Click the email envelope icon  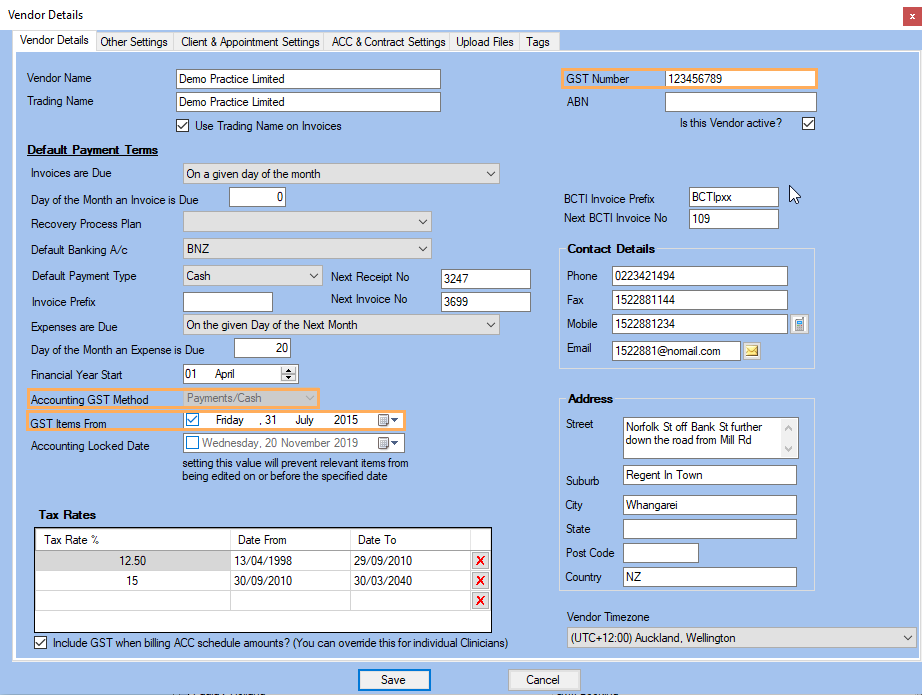tap(751, 351)
